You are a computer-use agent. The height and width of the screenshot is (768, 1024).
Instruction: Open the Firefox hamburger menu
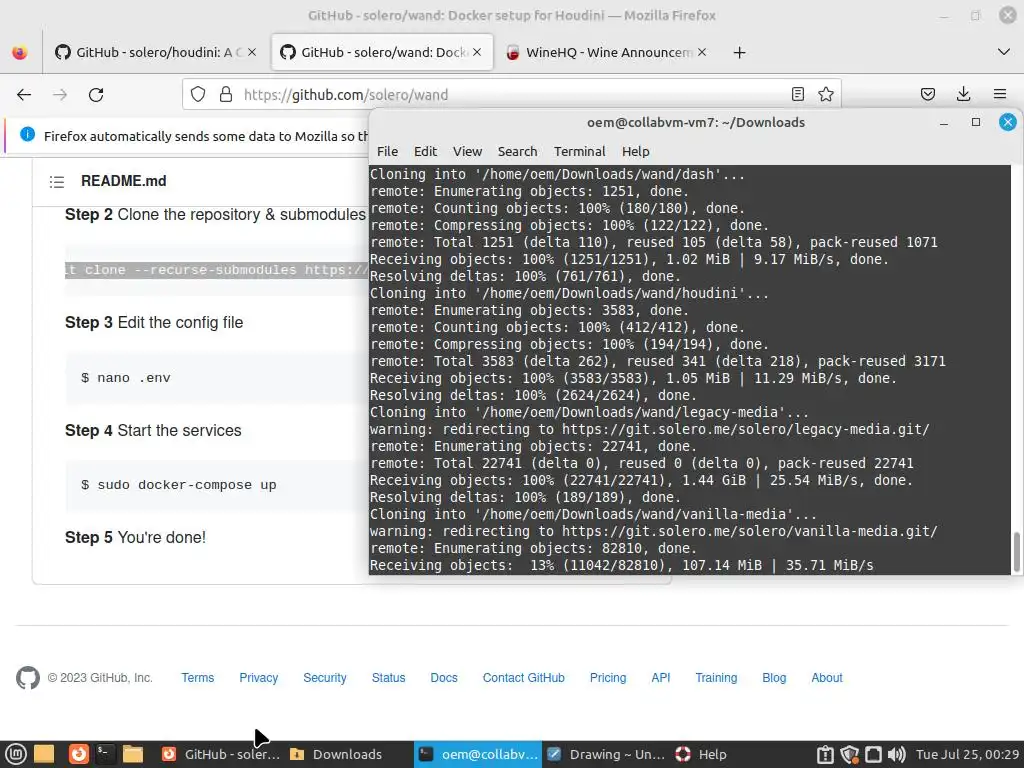click(999, 95)
